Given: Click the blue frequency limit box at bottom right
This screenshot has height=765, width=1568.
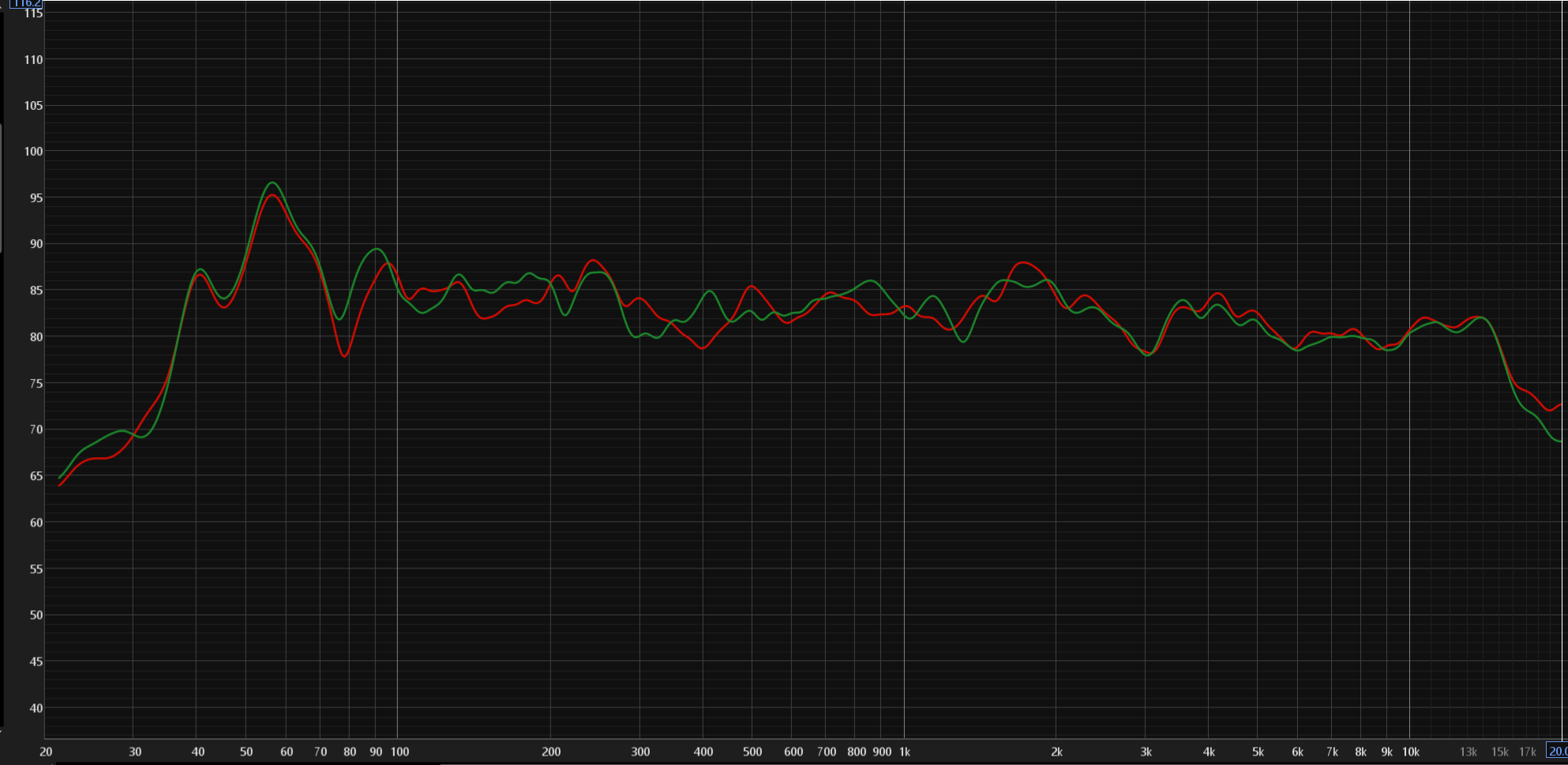Looking at the screenshot, I should [x=1556, y=751].
